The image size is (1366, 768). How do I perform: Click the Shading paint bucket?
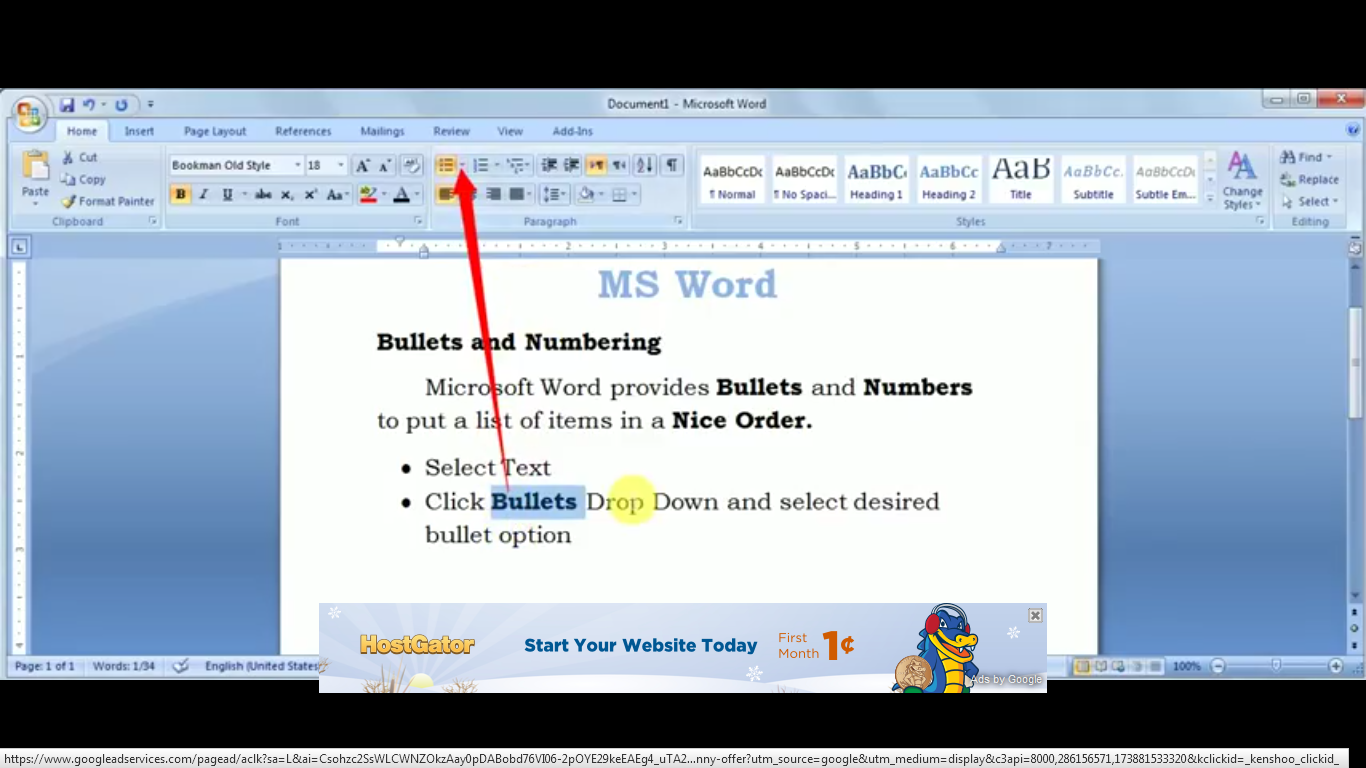click(x=587, y=194)
